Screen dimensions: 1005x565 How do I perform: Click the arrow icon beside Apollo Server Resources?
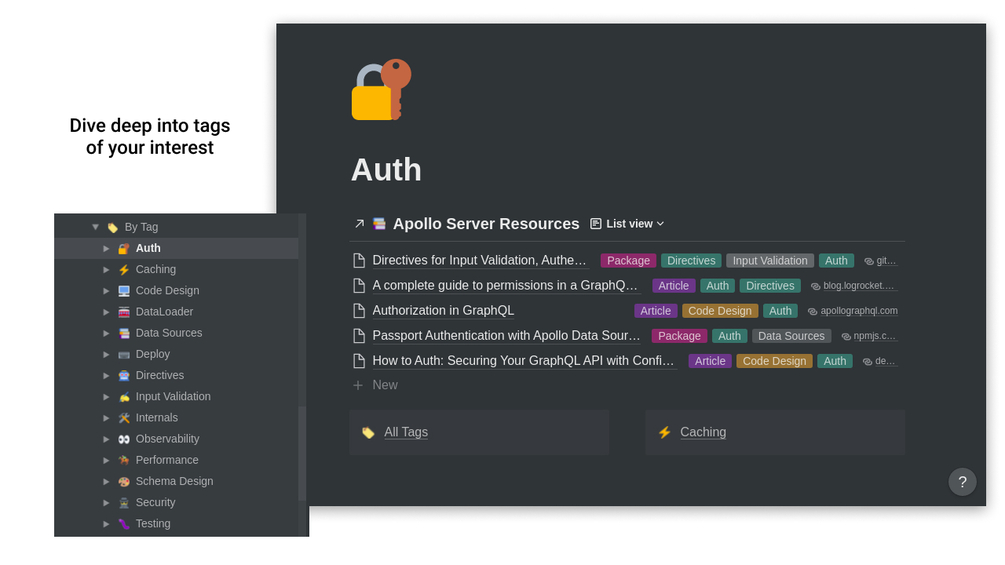[359, 224]
